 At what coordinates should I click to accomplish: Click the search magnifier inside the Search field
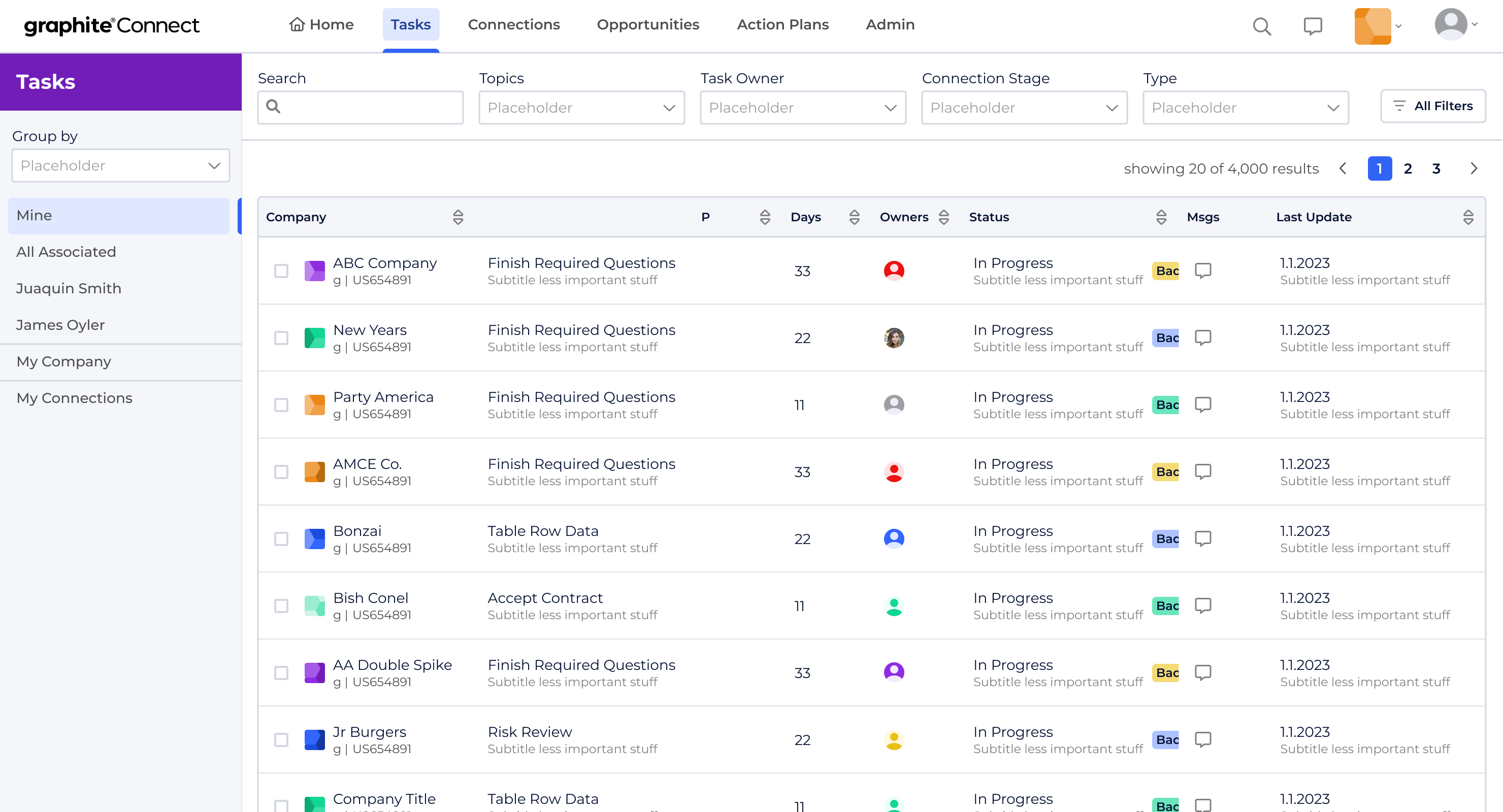pyautogui.click(x=274, y=107)
